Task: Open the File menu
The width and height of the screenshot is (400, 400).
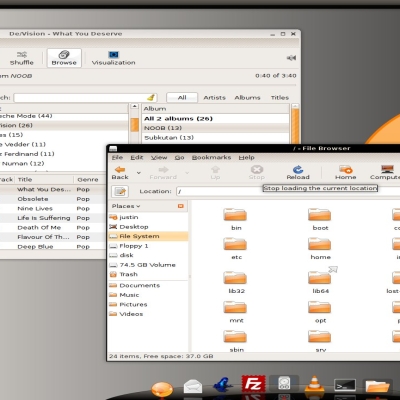Action: (117, 157)
